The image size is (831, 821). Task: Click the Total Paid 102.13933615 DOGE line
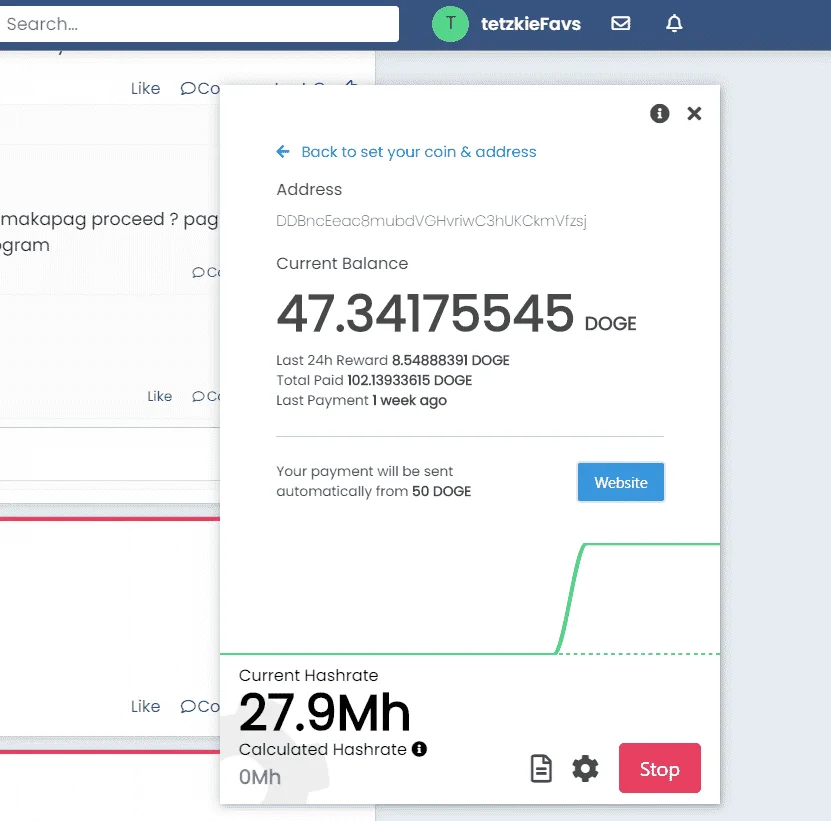click(x=374, y=380)
